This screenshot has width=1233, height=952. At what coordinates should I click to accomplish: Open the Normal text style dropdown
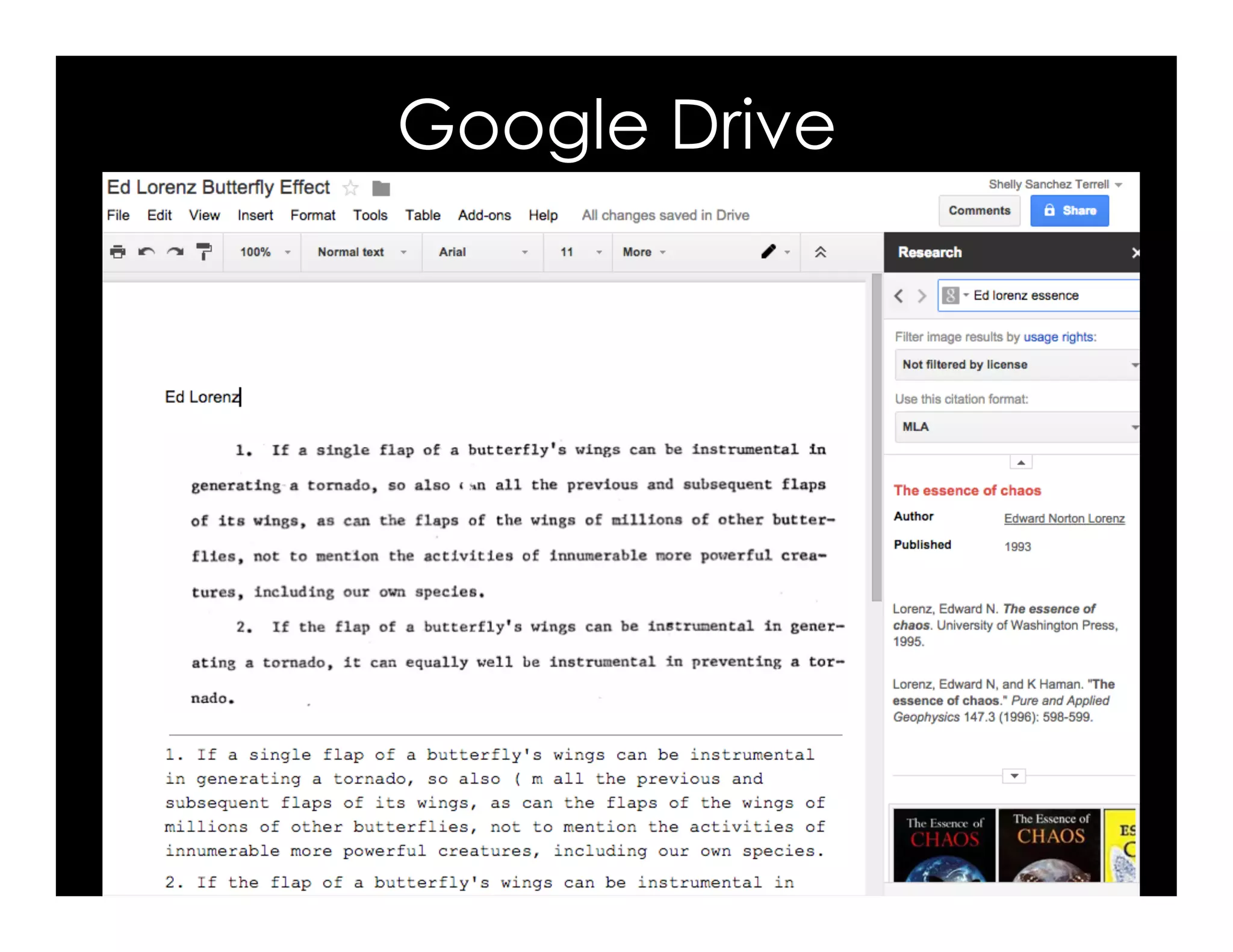[361, 252]
